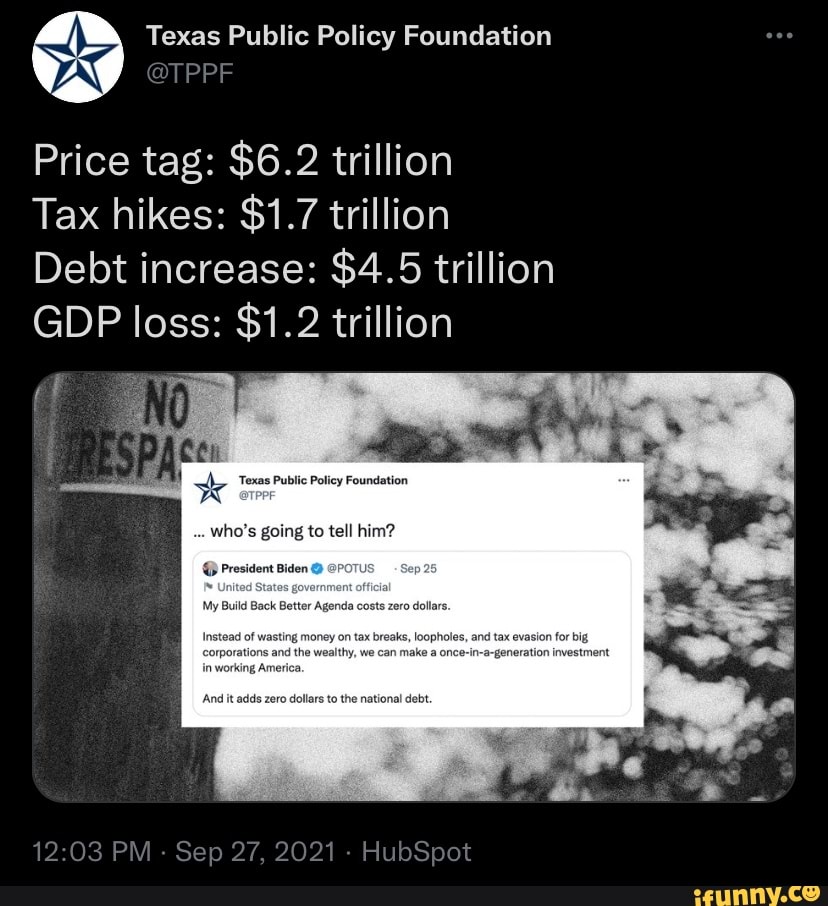The width and height of the screenshot is (828, 906).
Task: Click the small star logo in embedded tweet
Action: [210, 488]
